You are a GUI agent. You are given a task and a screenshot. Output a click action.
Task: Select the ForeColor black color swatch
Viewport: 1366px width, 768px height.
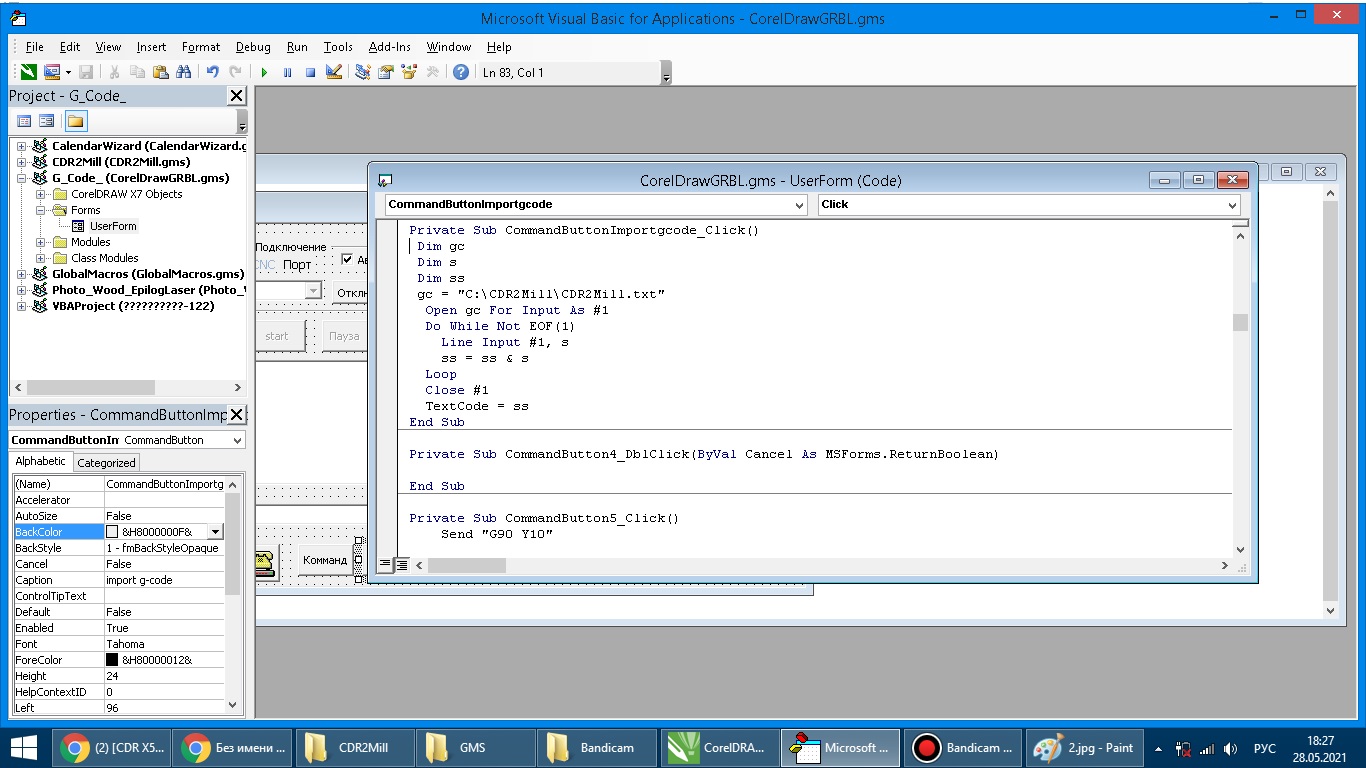[x=112, y=660]
